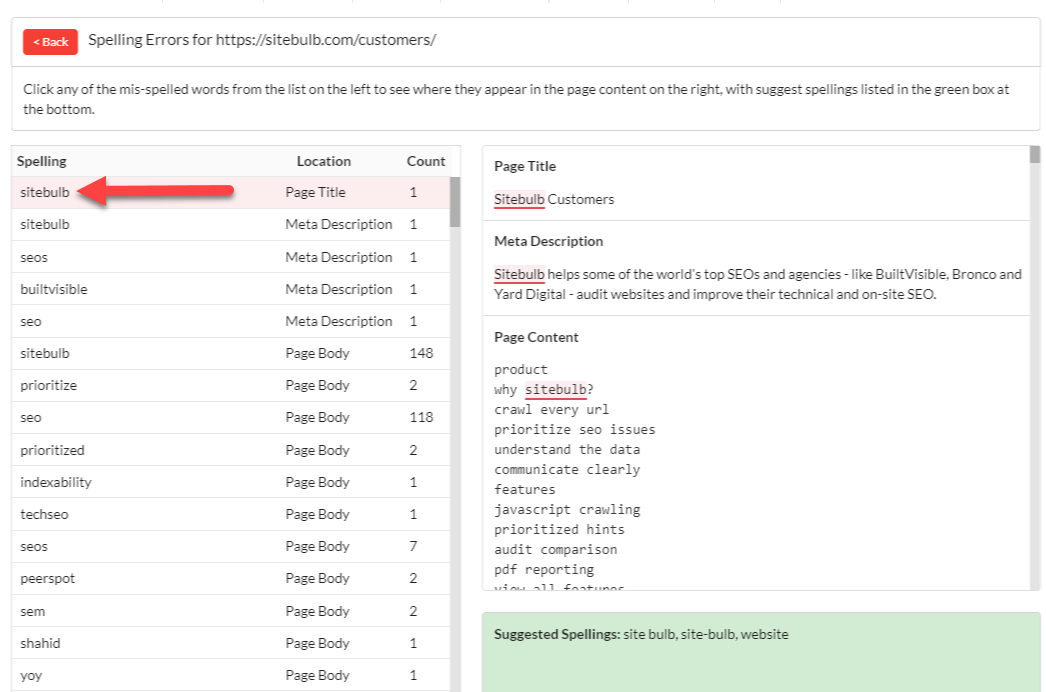Select the indexability spelling row

click(x=231, y=482)
